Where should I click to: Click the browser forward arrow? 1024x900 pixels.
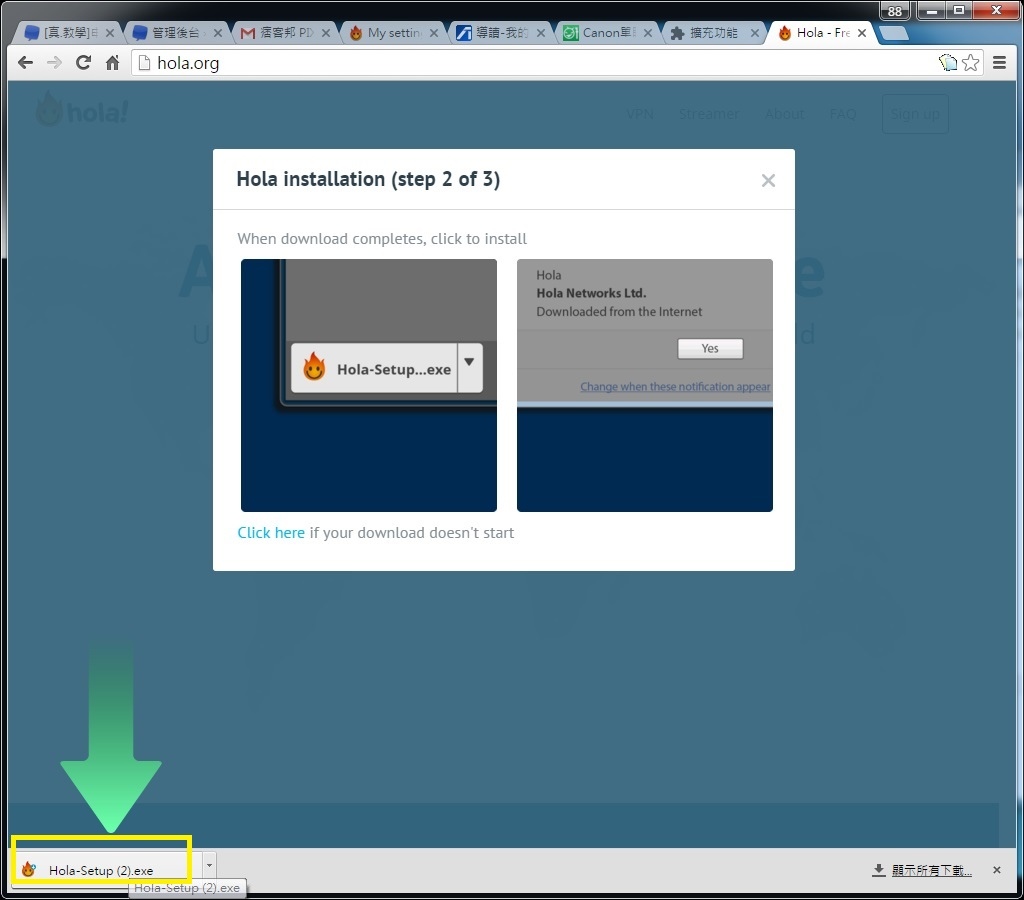click(54, 63)
